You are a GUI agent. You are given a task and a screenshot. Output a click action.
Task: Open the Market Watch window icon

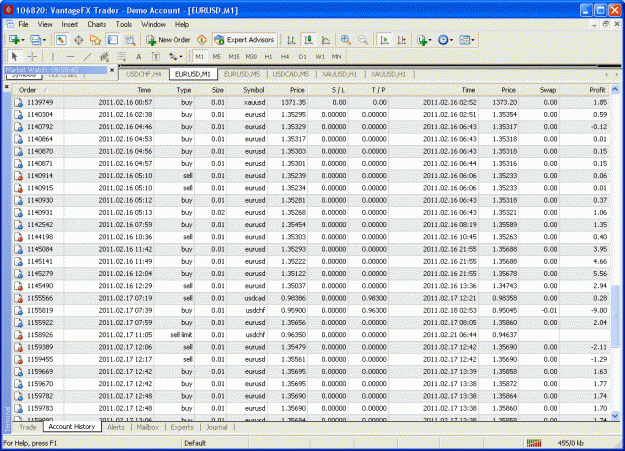click(x=61, y=40)
